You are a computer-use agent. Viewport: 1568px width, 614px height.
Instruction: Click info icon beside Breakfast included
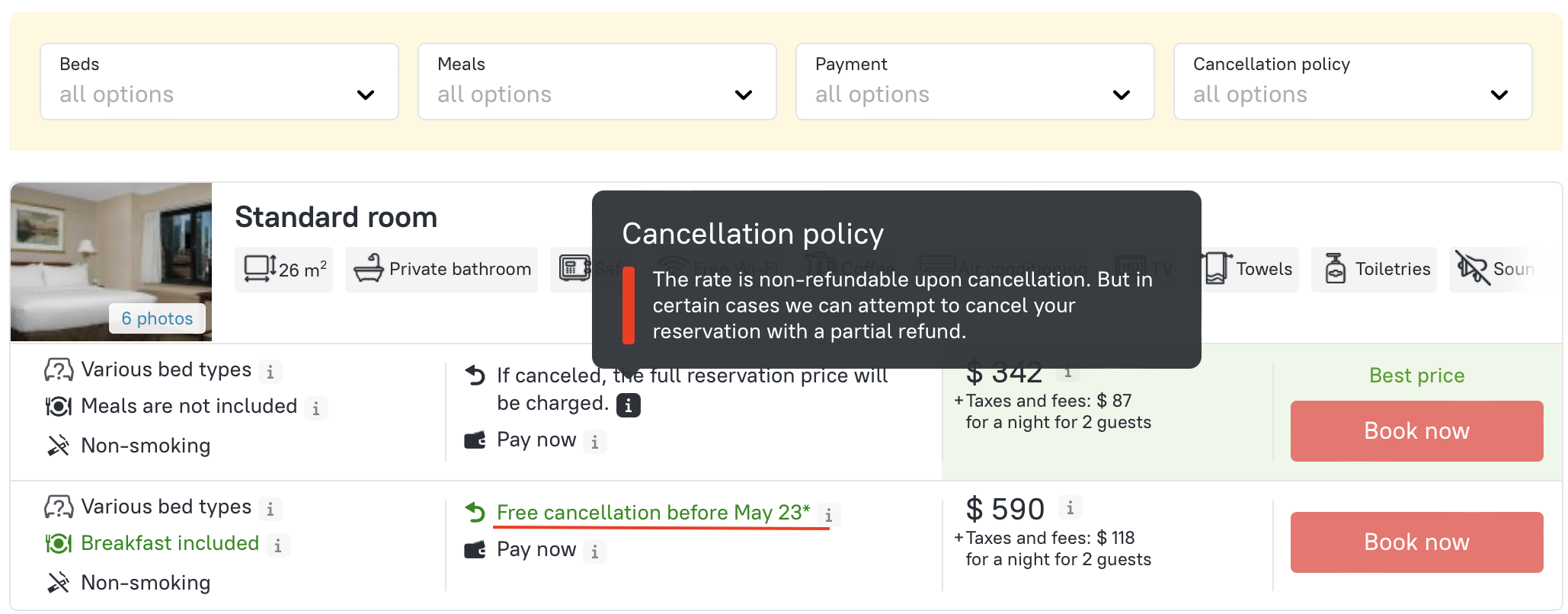pos(278,545)
